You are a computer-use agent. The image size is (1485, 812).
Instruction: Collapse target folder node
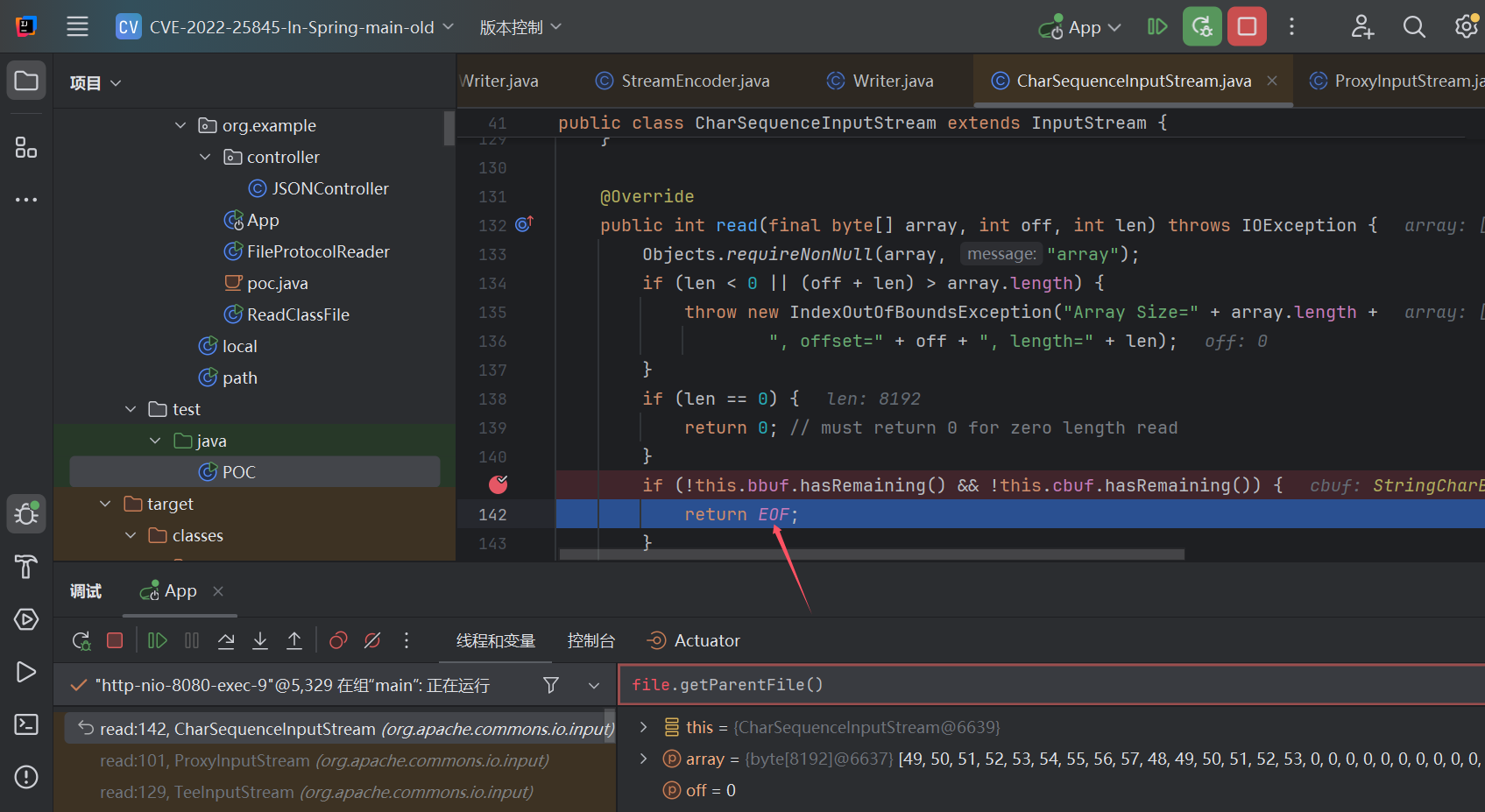(x=105, y=504)
